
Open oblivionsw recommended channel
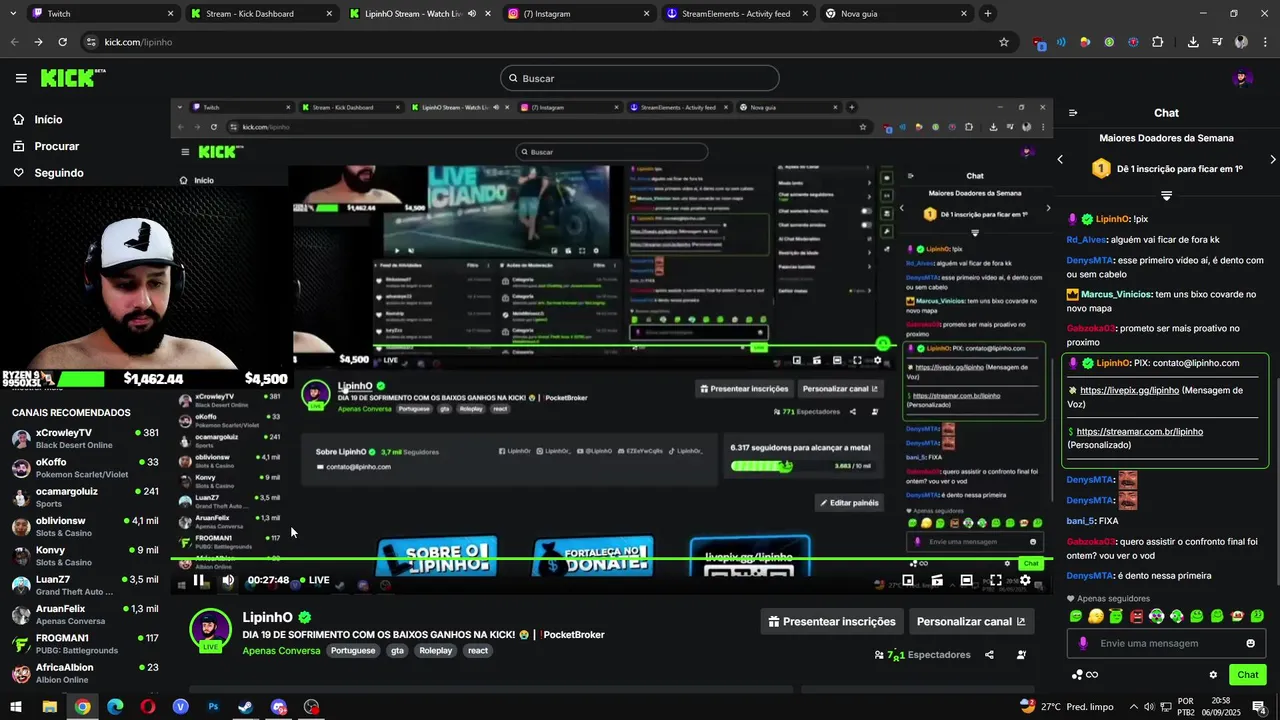(x=85, y=527)
